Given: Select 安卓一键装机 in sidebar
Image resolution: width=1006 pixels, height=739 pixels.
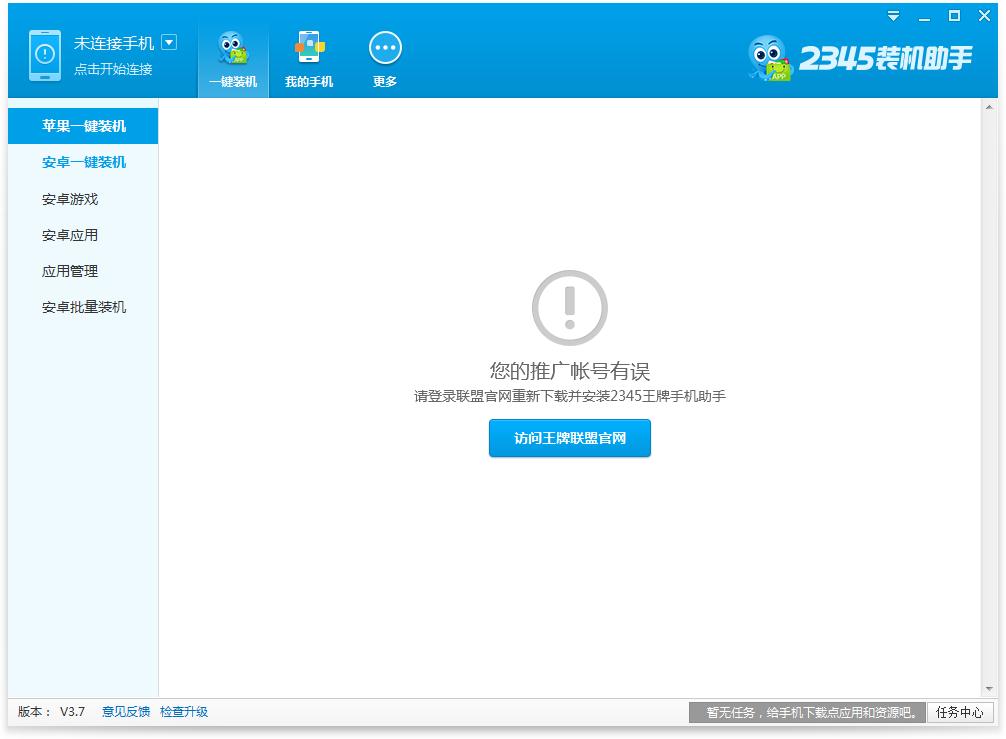Looking at the screenshot, I should click(84, 162).
